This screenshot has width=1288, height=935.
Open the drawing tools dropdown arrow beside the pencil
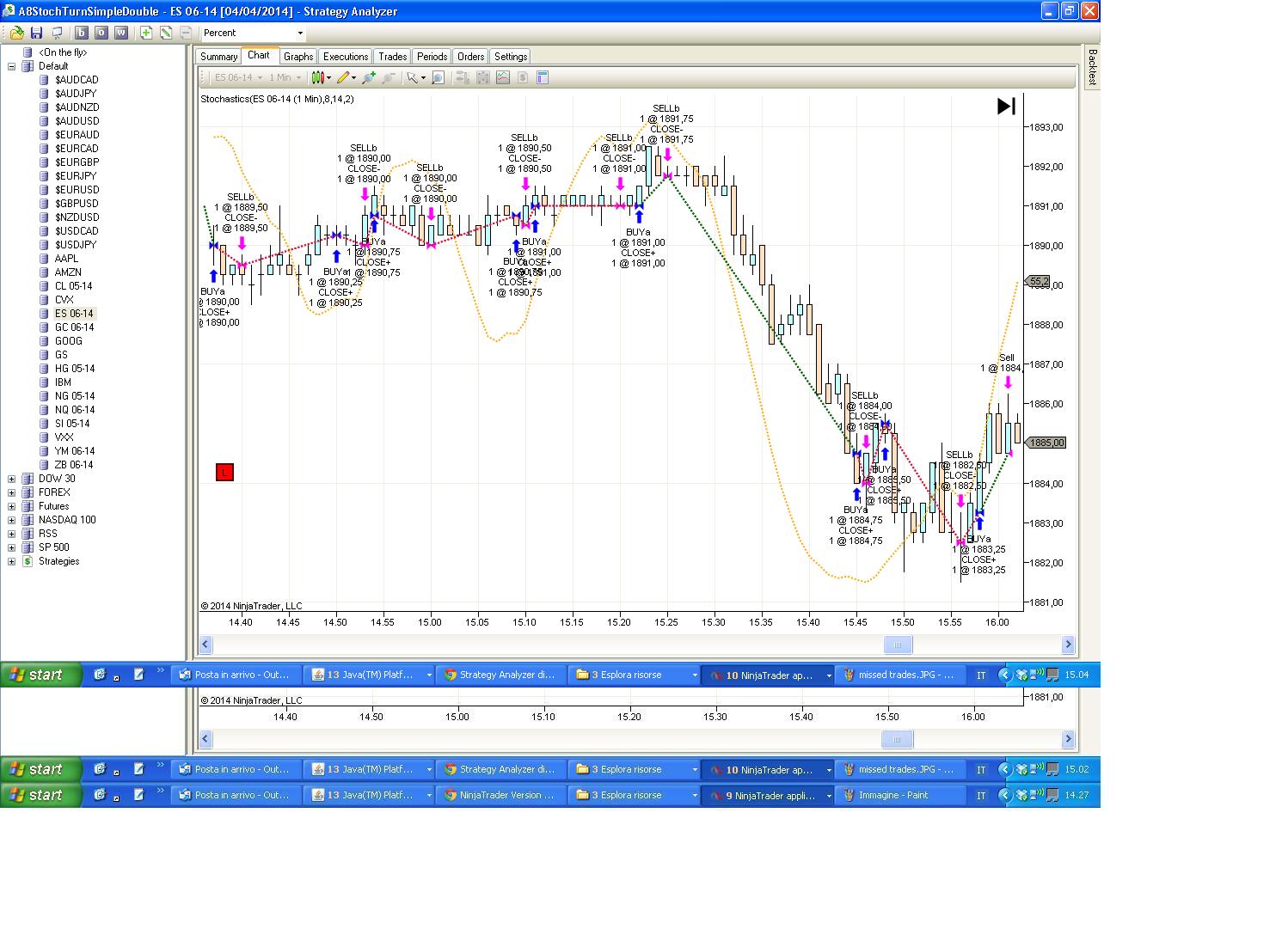coord(353,78)
